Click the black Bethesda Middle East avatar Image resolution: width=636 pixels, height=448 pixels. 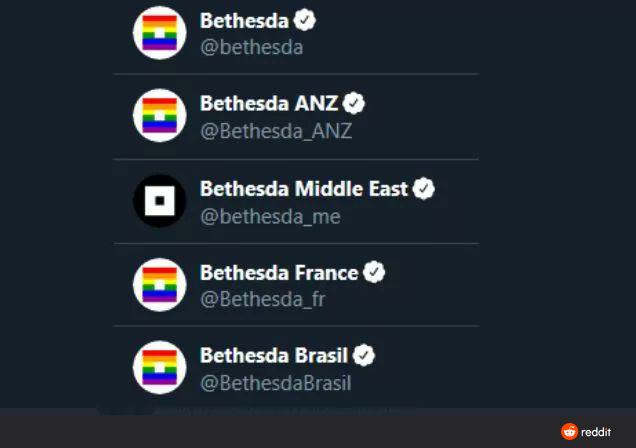point(160,201)
